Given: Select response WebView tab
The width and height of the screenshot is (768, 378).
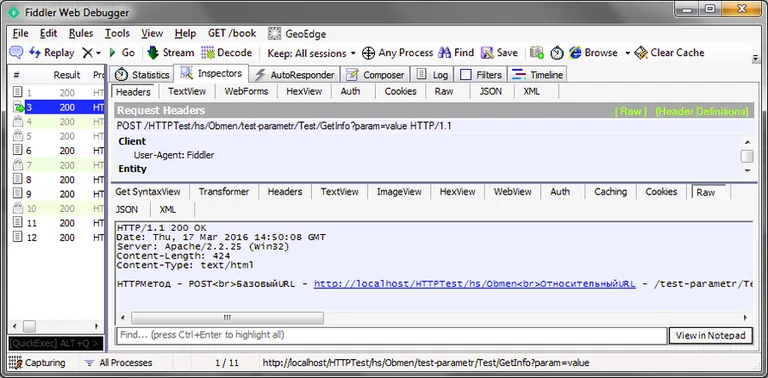Looking at the screenshot, I should click(x=512, y=192).
